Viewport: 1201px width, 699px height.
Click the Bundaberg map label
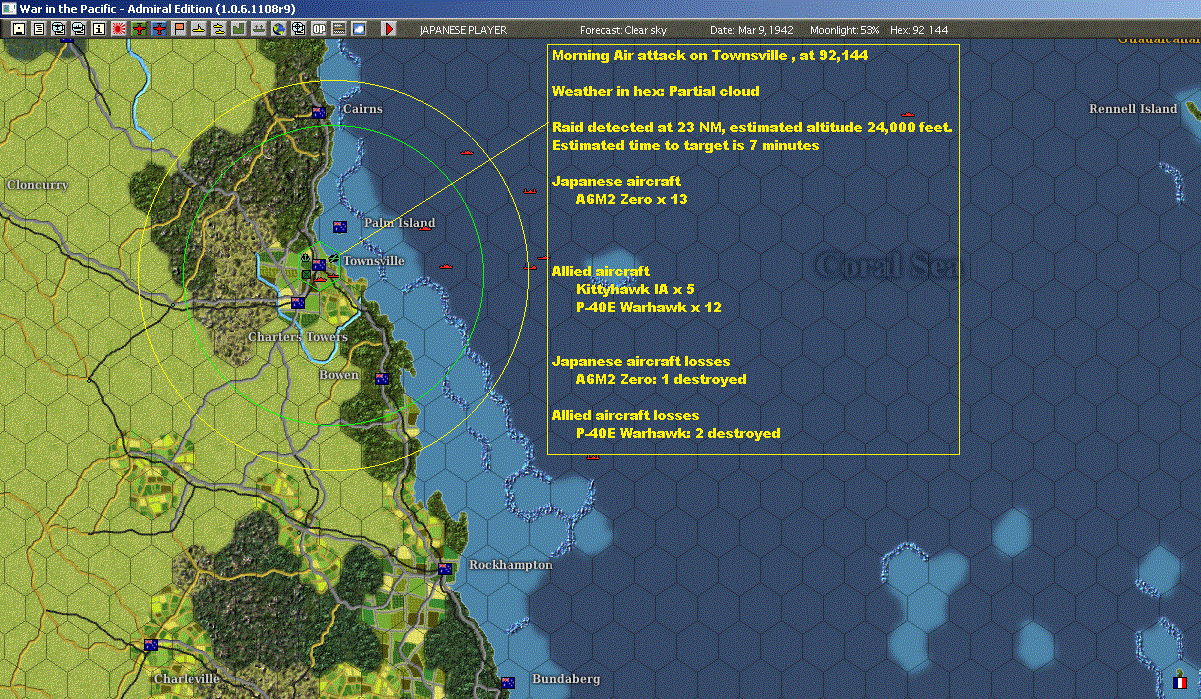tap(567, 679)
